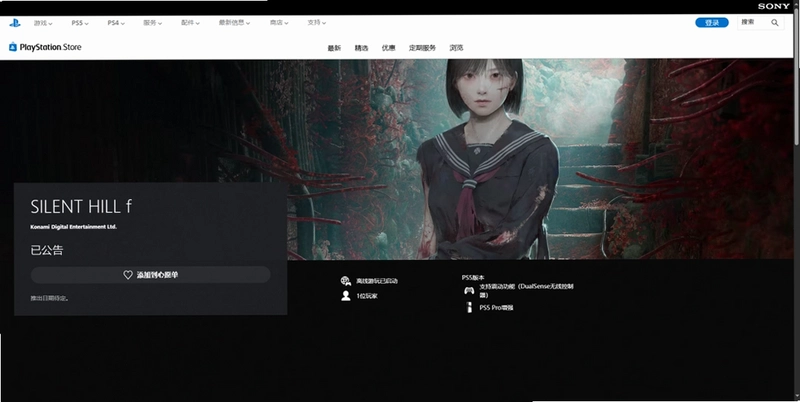
Task: Click the offline play globe icon
Action: (x=346, y=281)
